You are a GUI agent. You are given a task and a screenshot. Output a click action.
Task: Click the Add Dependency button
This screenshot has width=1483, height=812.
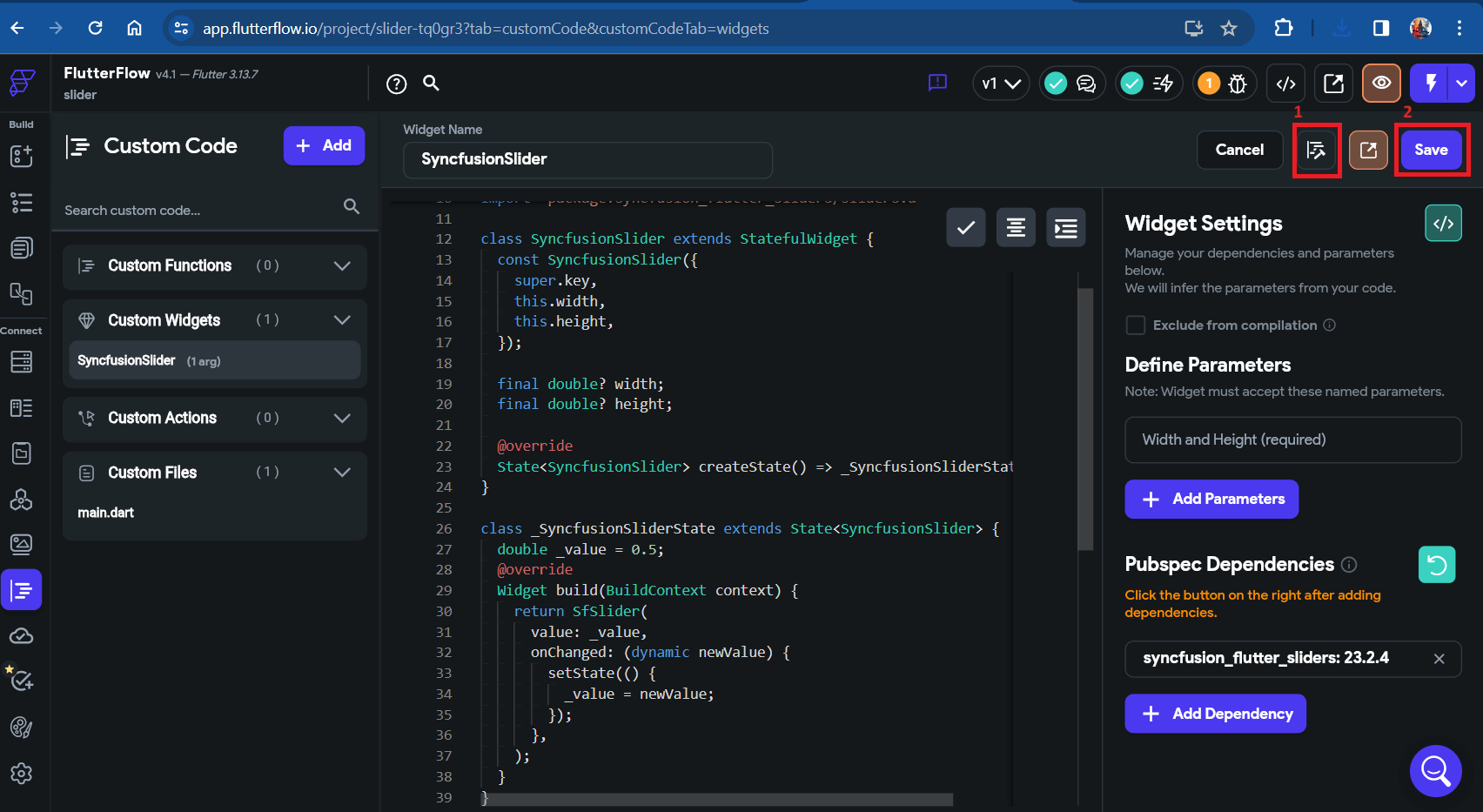coord(1215,714)
